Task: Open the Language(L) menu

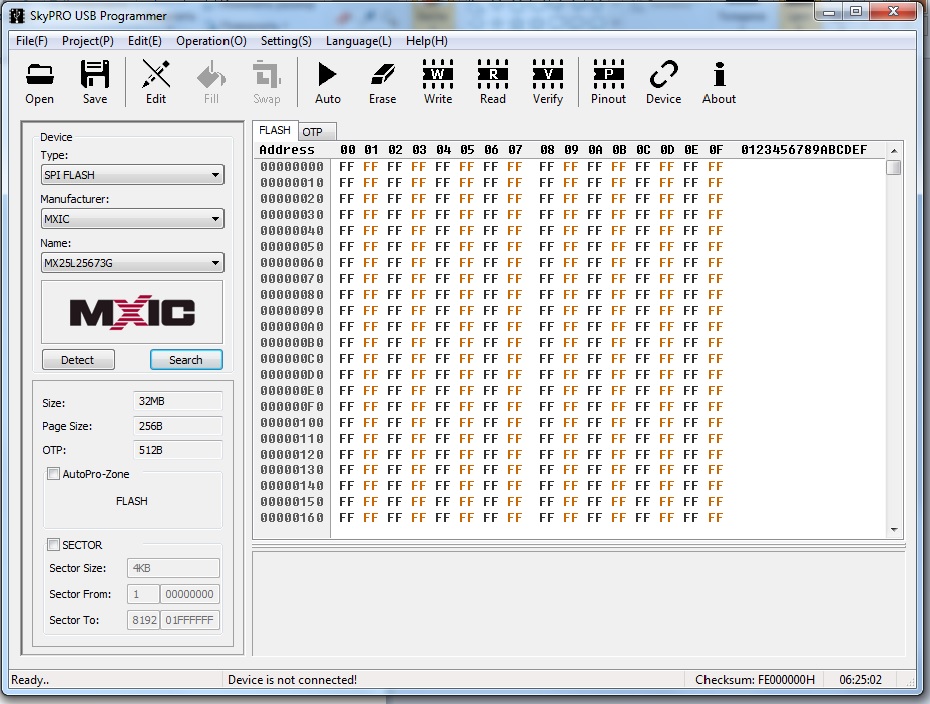Action: pyautogui.click(x=359, y=41)
